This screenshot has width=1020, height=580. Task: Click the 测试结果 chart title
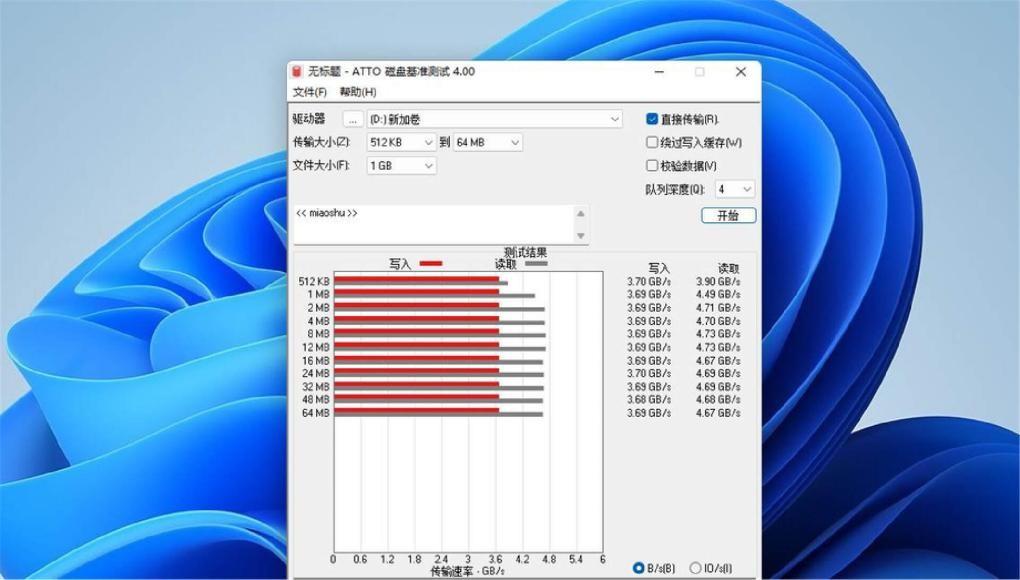[526, 252]
